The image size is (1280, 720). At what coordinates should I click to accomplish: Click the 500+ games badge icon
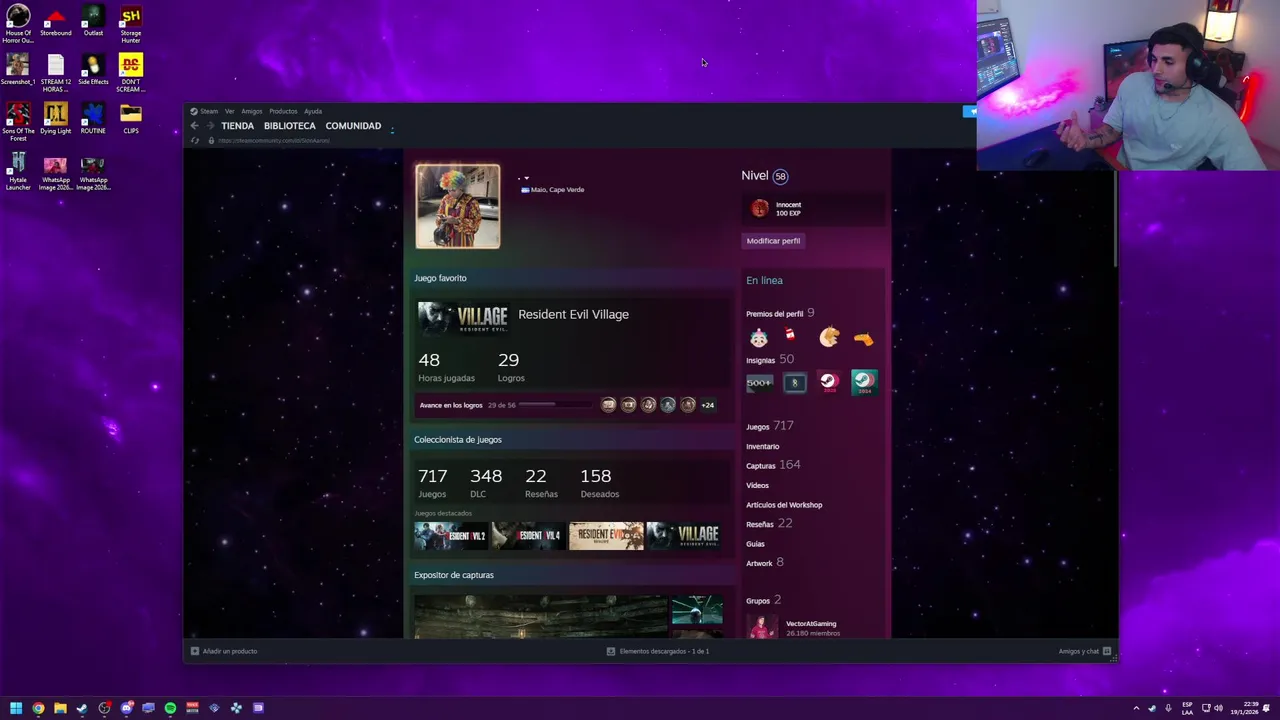pyautogui.click(x=760, y=382)
